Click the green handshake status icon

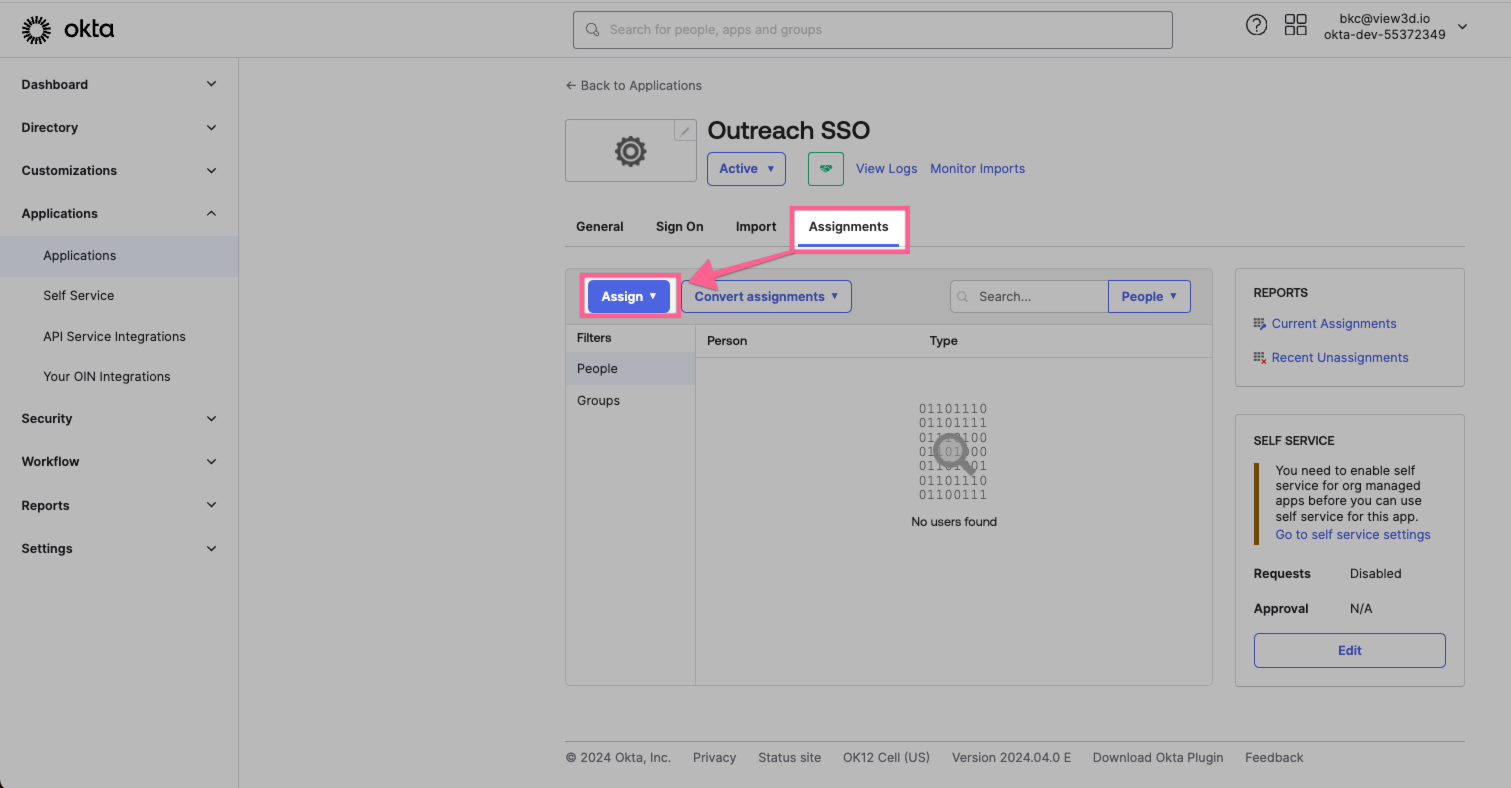[826, 169]
